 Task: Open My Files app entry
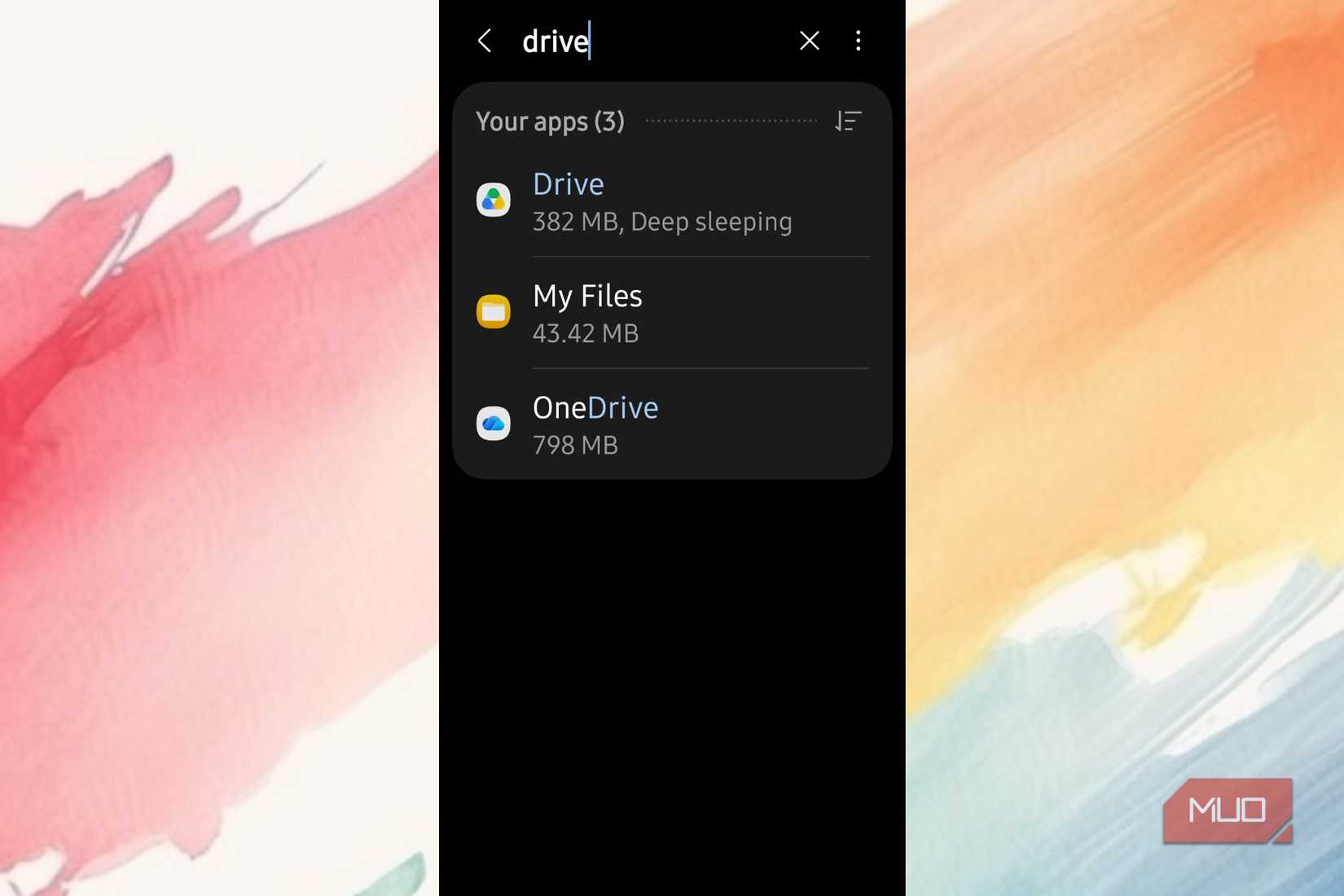click(672, 313)
